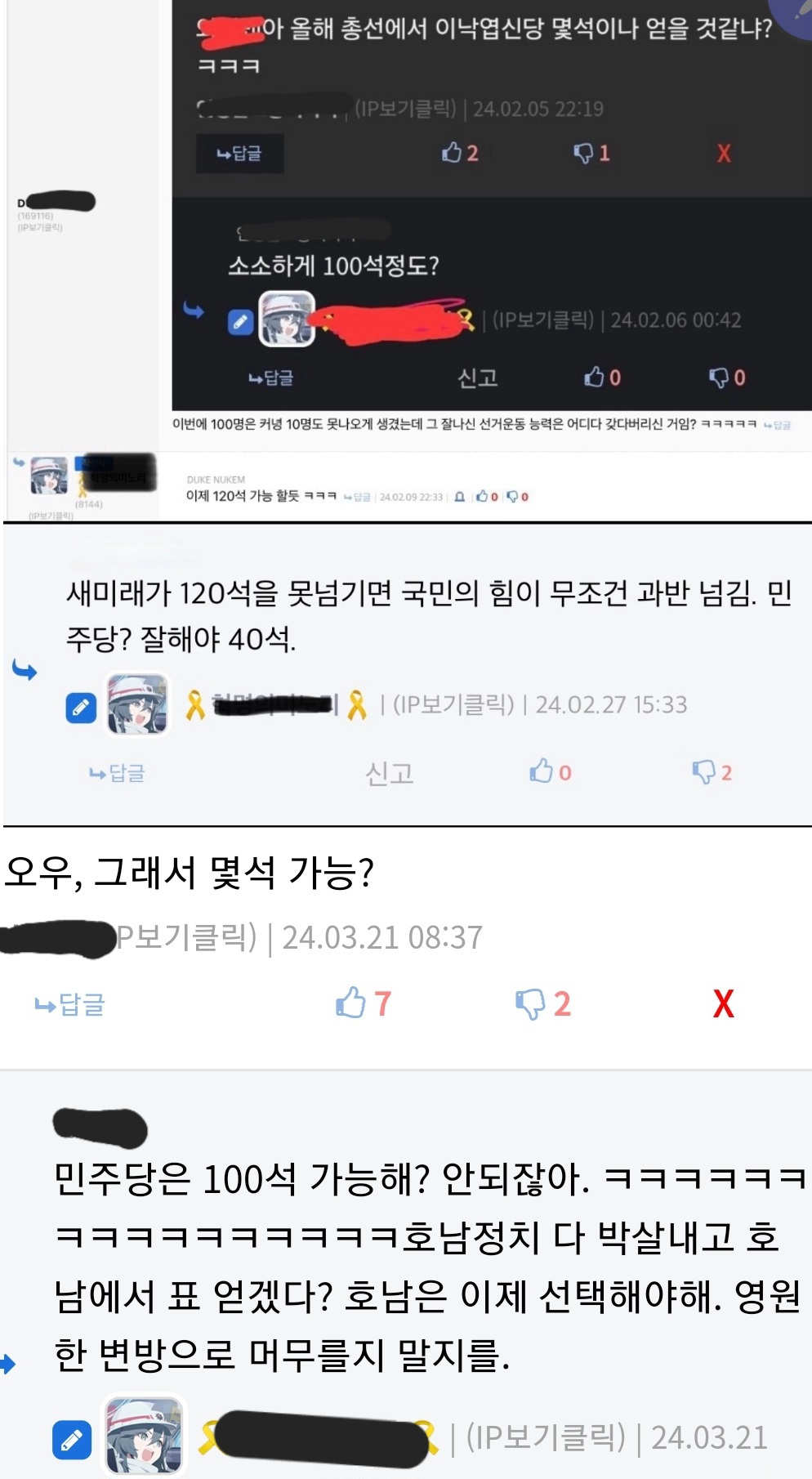Delete the 24.03.21 08:37 comment with X

click(x=724, y=1003)
